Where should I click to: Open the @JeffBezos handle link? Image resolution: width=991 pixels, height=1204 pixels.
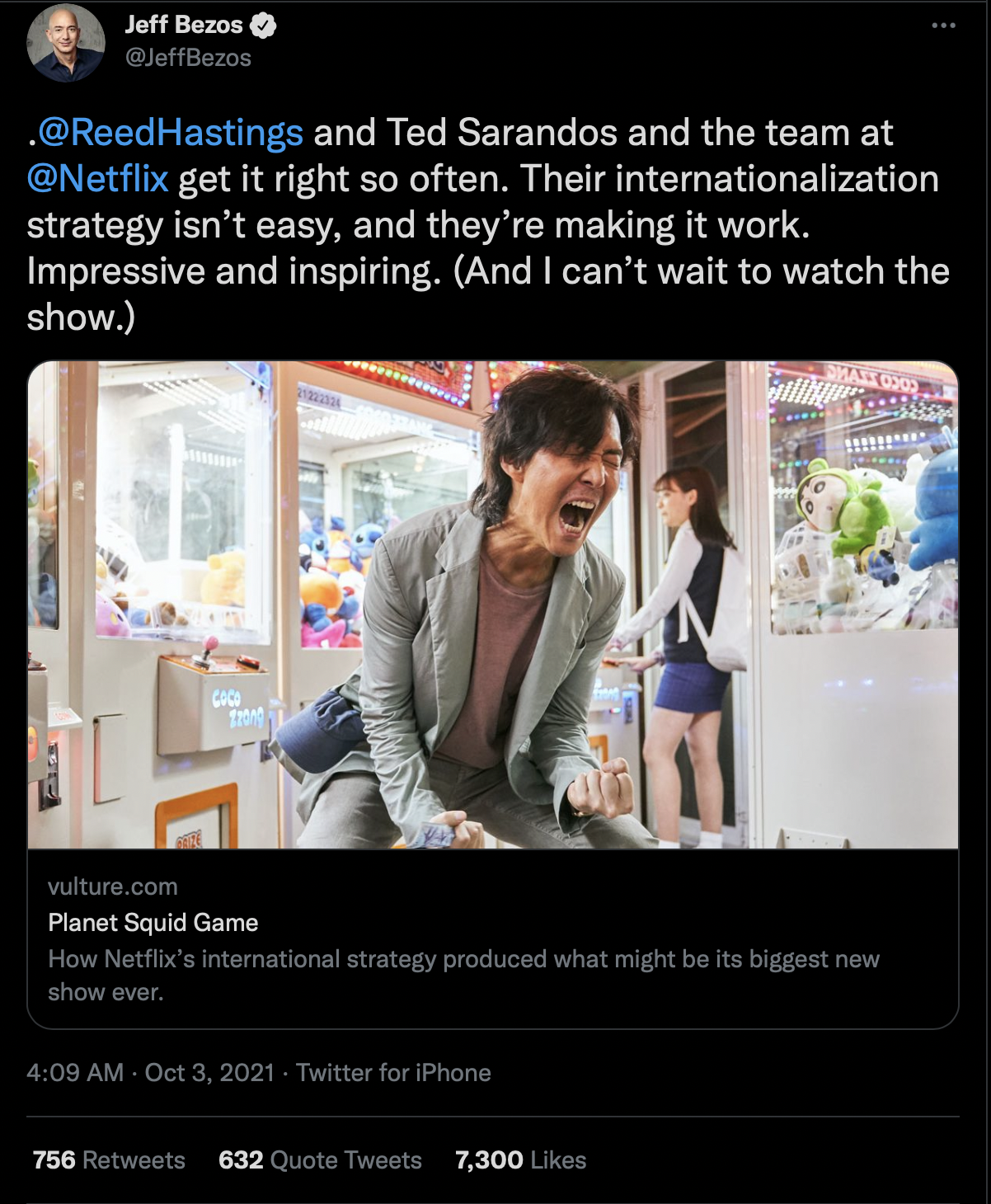[188, 58]
